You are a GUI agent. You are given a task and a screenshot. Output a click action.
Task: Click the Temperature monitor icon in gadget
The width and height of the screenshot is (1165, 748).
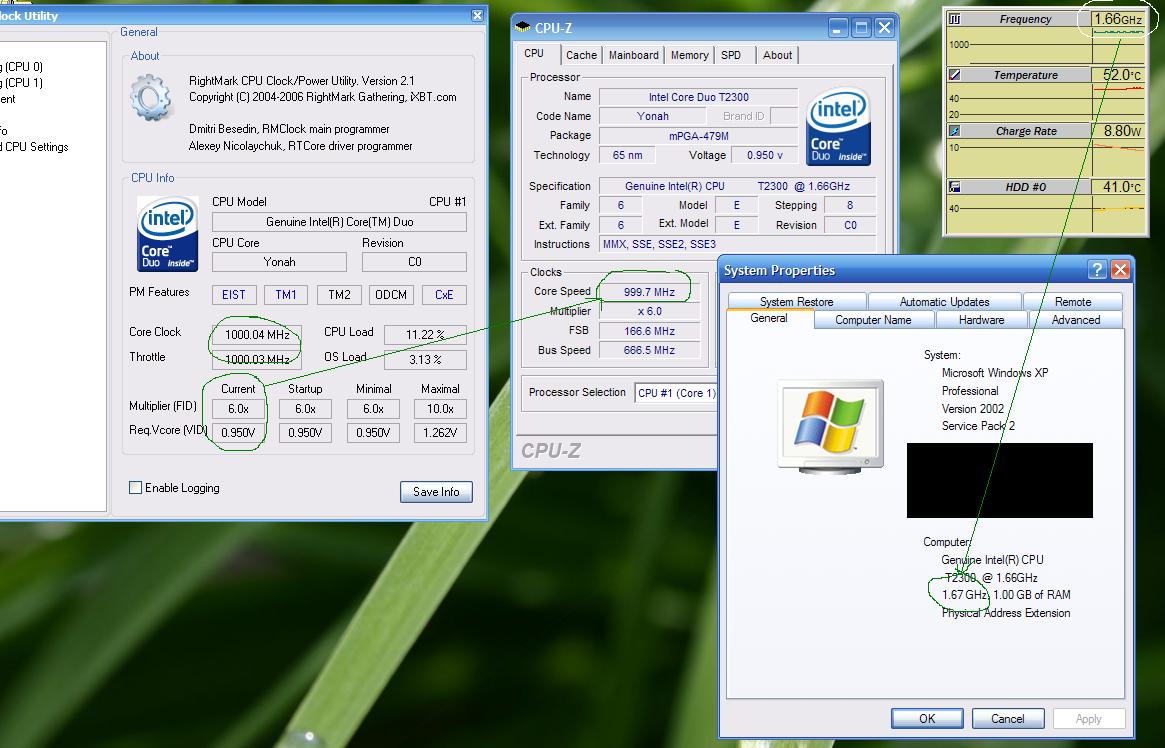coord(955,74)
